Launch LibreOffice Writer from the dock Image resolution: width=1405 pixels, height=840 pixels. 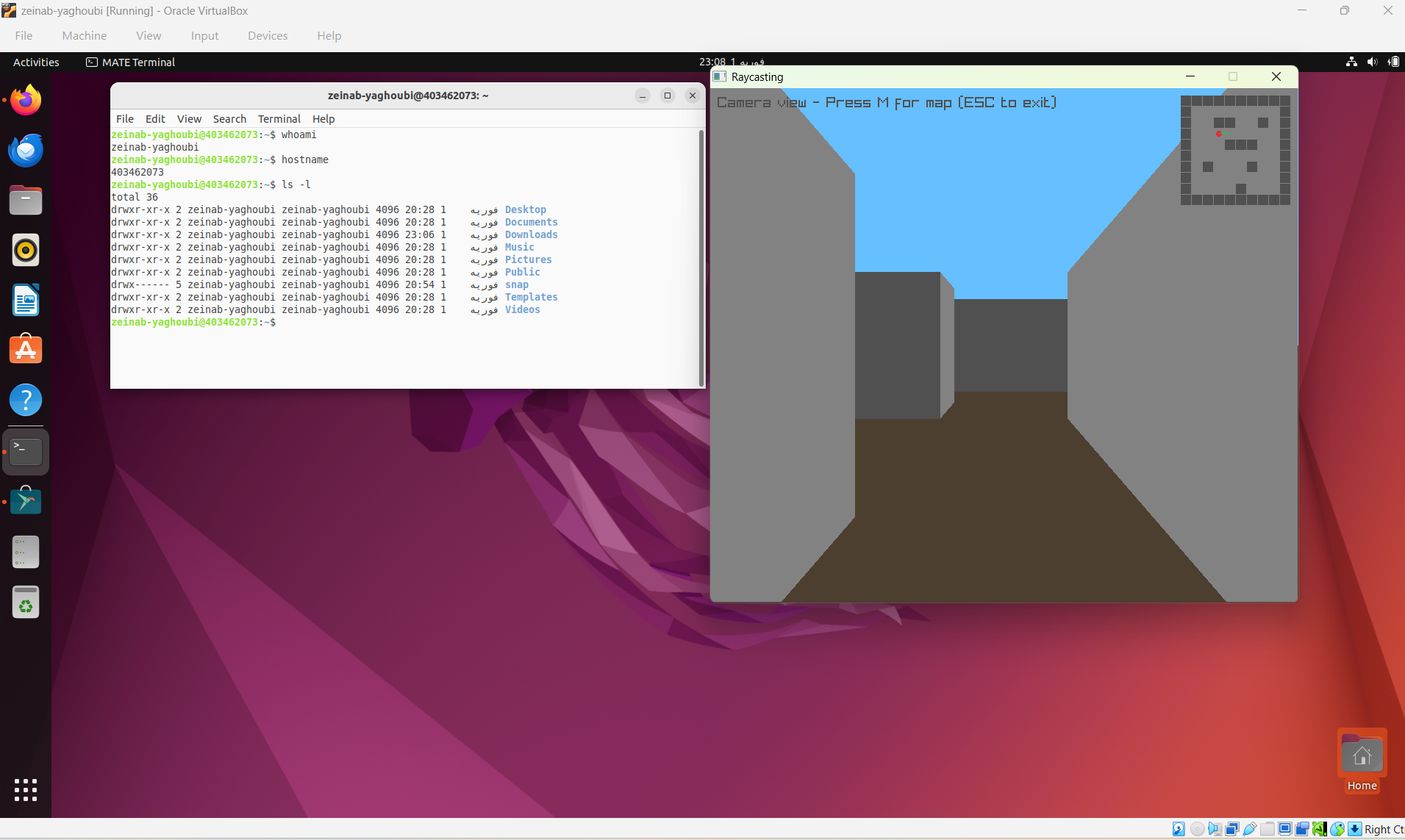click(26, 300)
